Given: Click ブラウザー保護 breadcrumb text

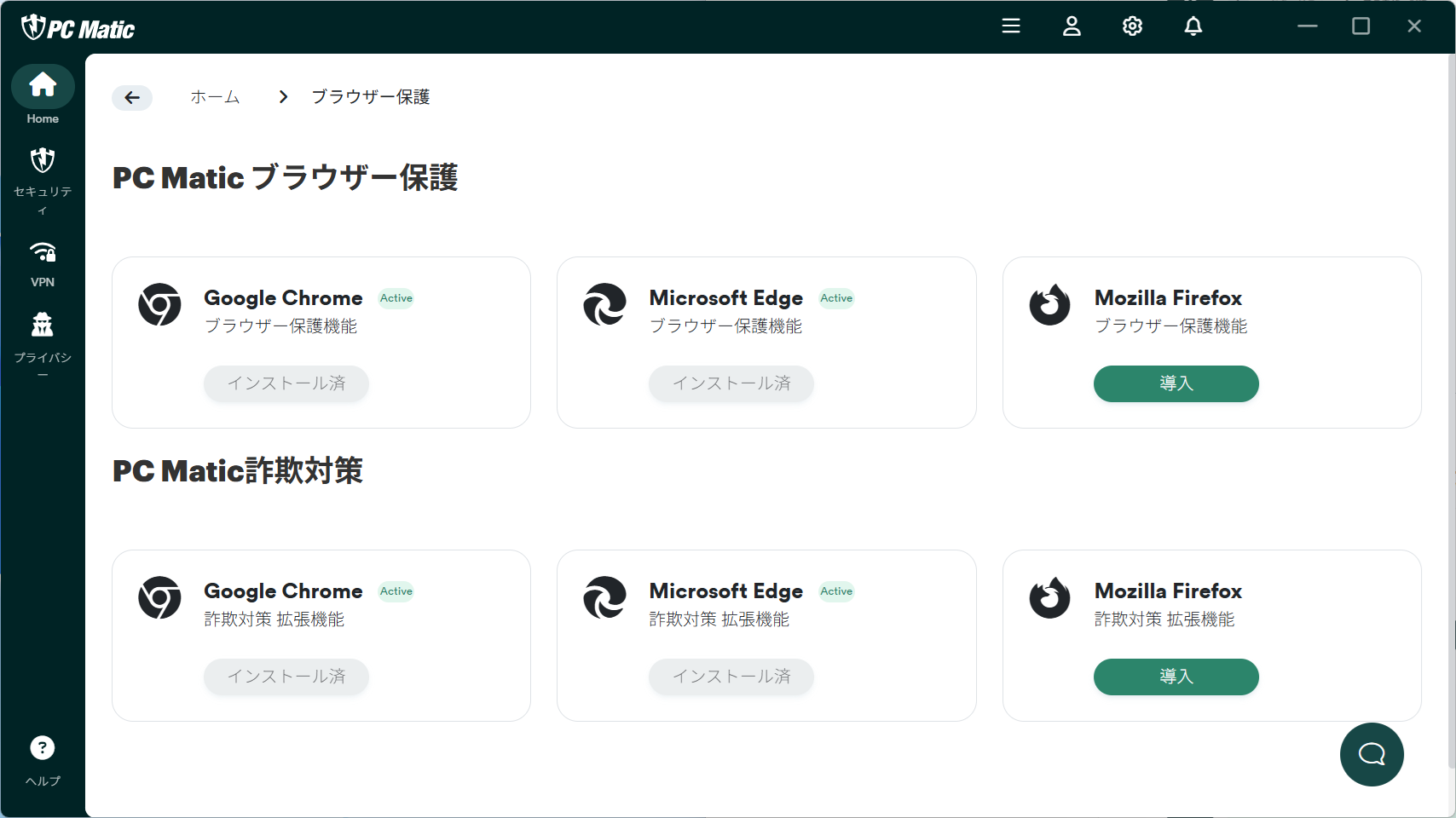Looking at the screenshot, I should coord(370,97).
